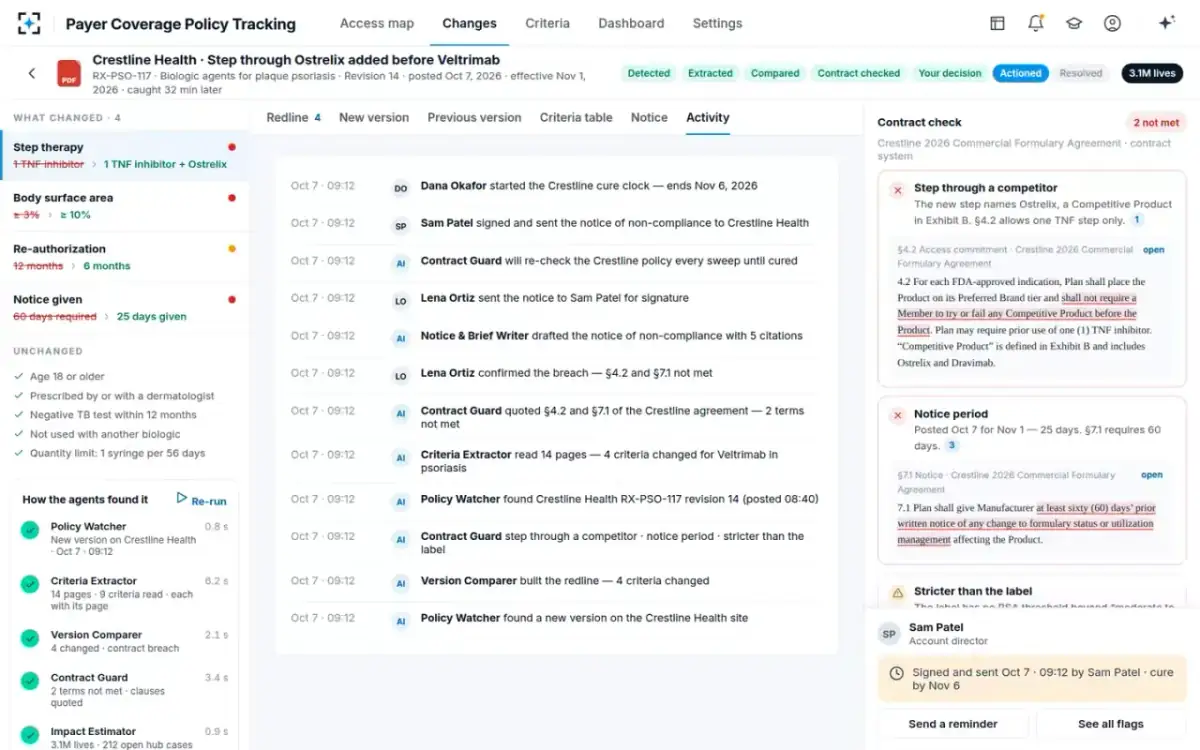Click unchanged criterion Age 18 or older
Viewport: 1200px width, 750px height.
[67, 377]
